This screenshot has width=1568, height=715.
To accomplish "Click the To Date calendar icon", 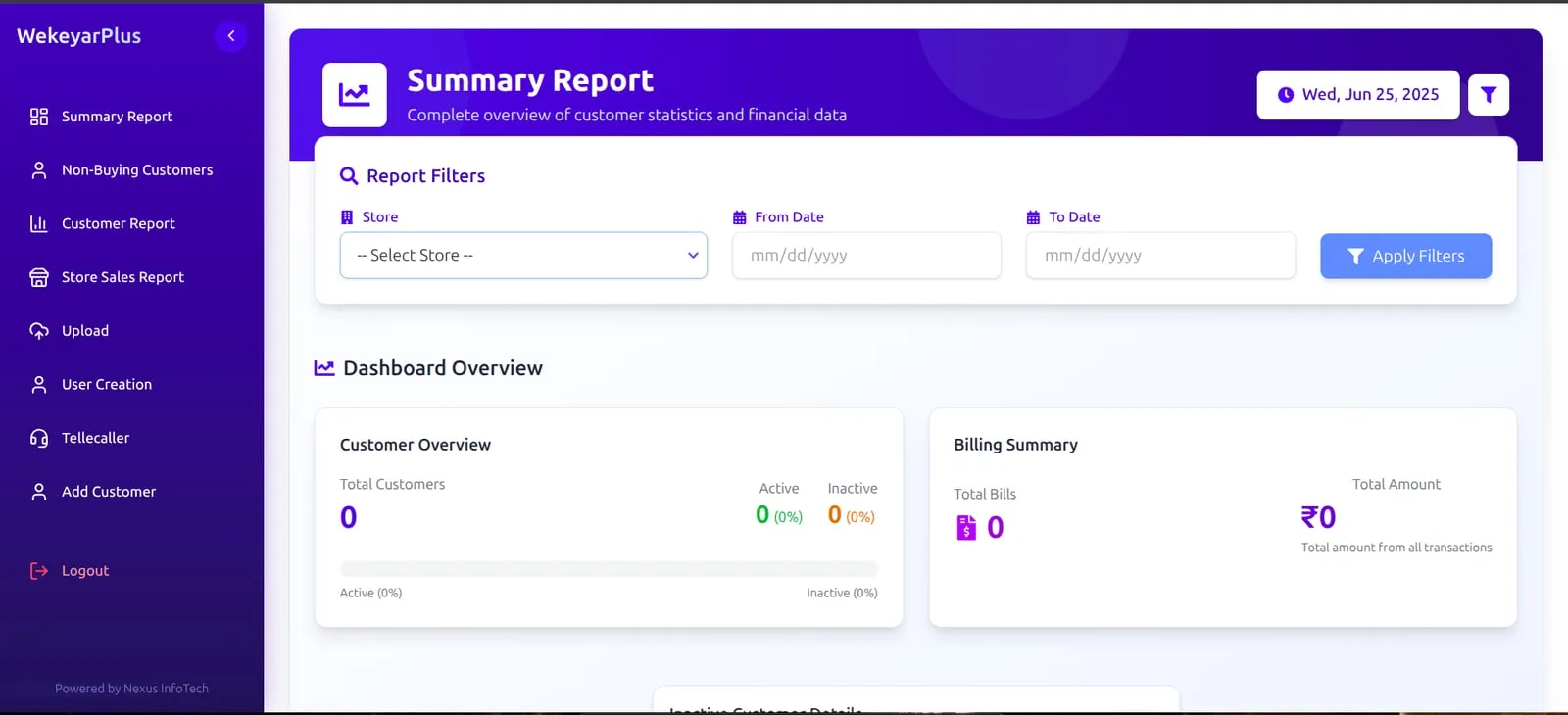I will click(1033, 217).
